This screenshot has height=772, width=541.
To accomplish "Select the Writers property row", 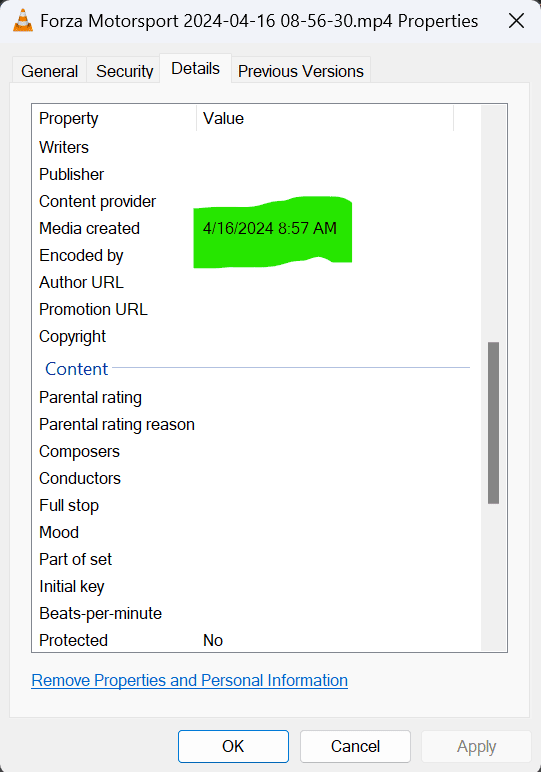I will click(256, 147).
